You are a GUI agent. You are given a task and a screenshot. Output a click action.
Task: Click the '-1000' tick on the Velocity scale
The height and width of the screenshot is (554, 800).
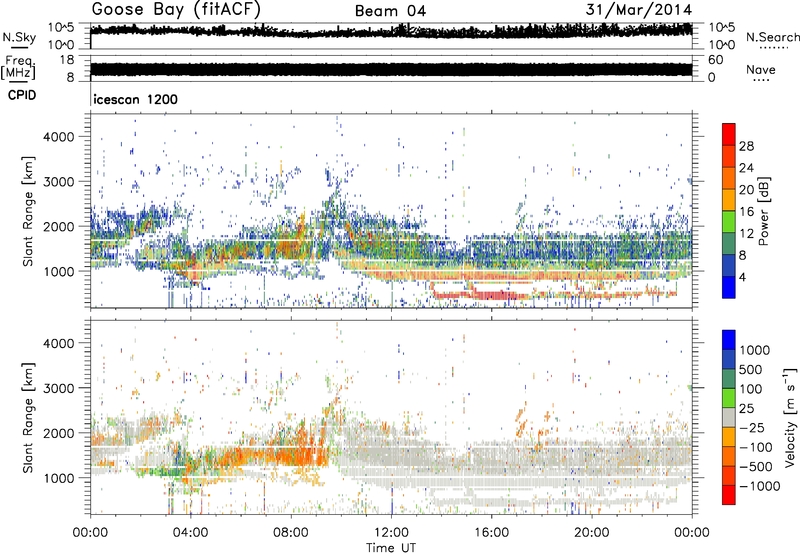coord(760,486)
